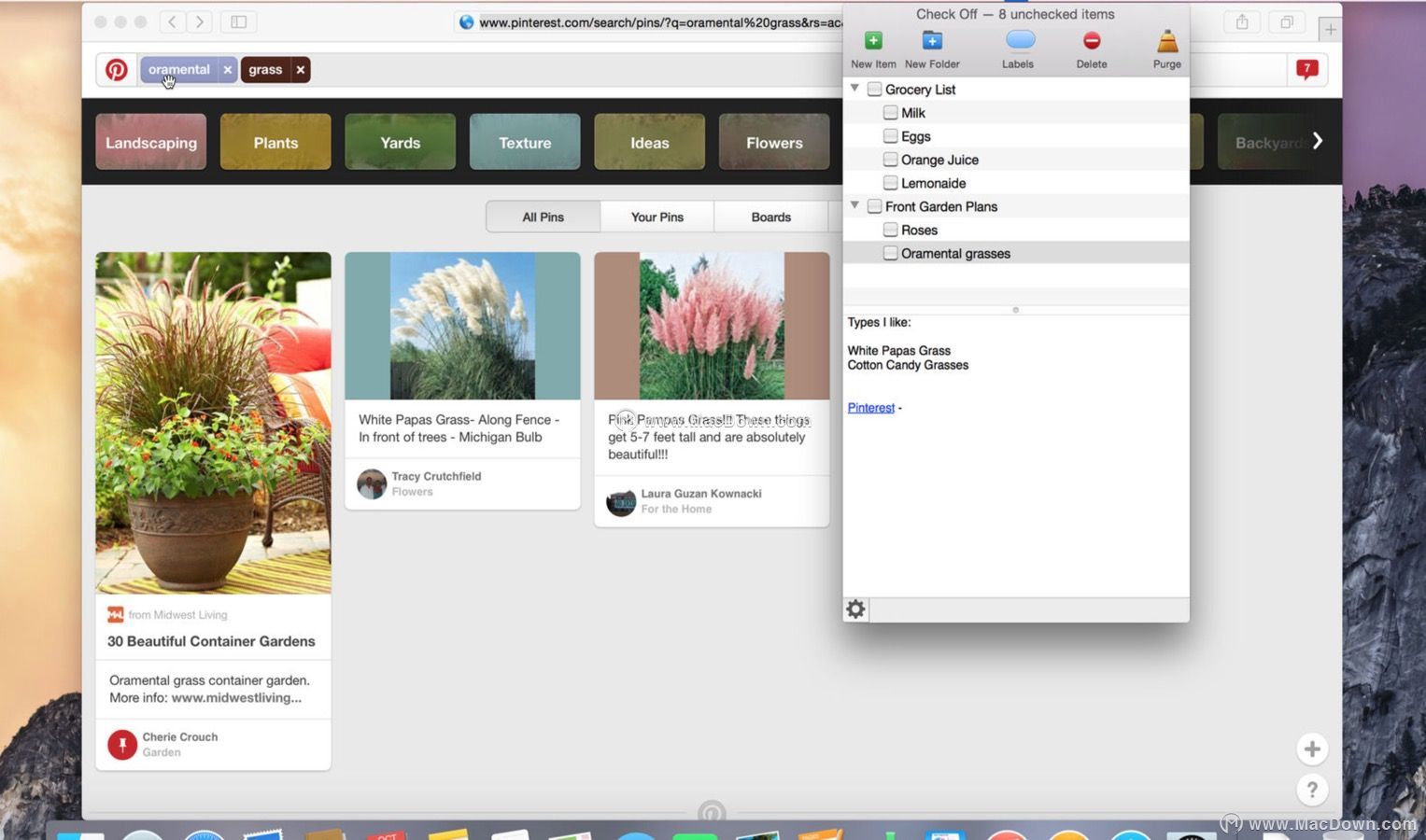Filter by Plants category

(275, 142)
